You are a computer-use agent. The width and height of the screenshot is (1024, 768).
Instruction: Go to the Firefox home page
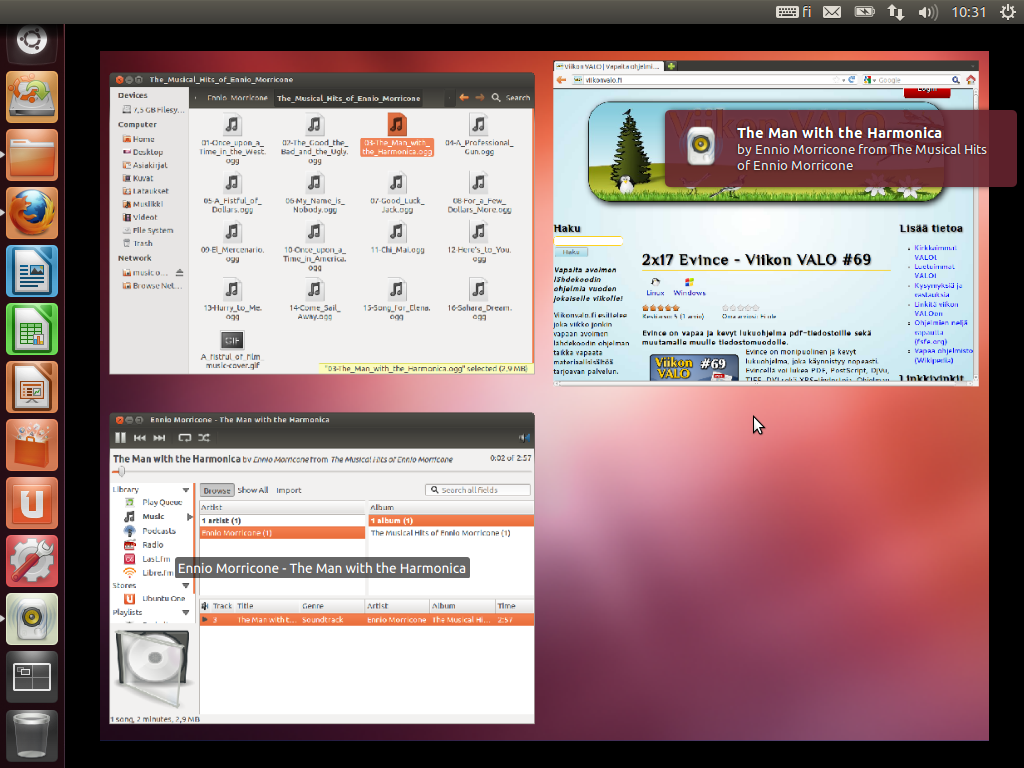click(x=971, y=80)
